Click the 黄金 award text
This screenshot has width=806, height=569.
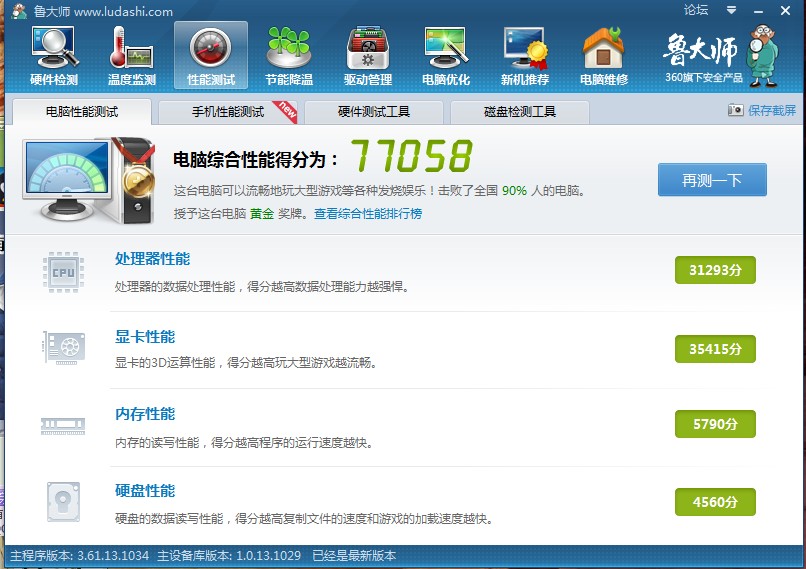coord(262,213)
